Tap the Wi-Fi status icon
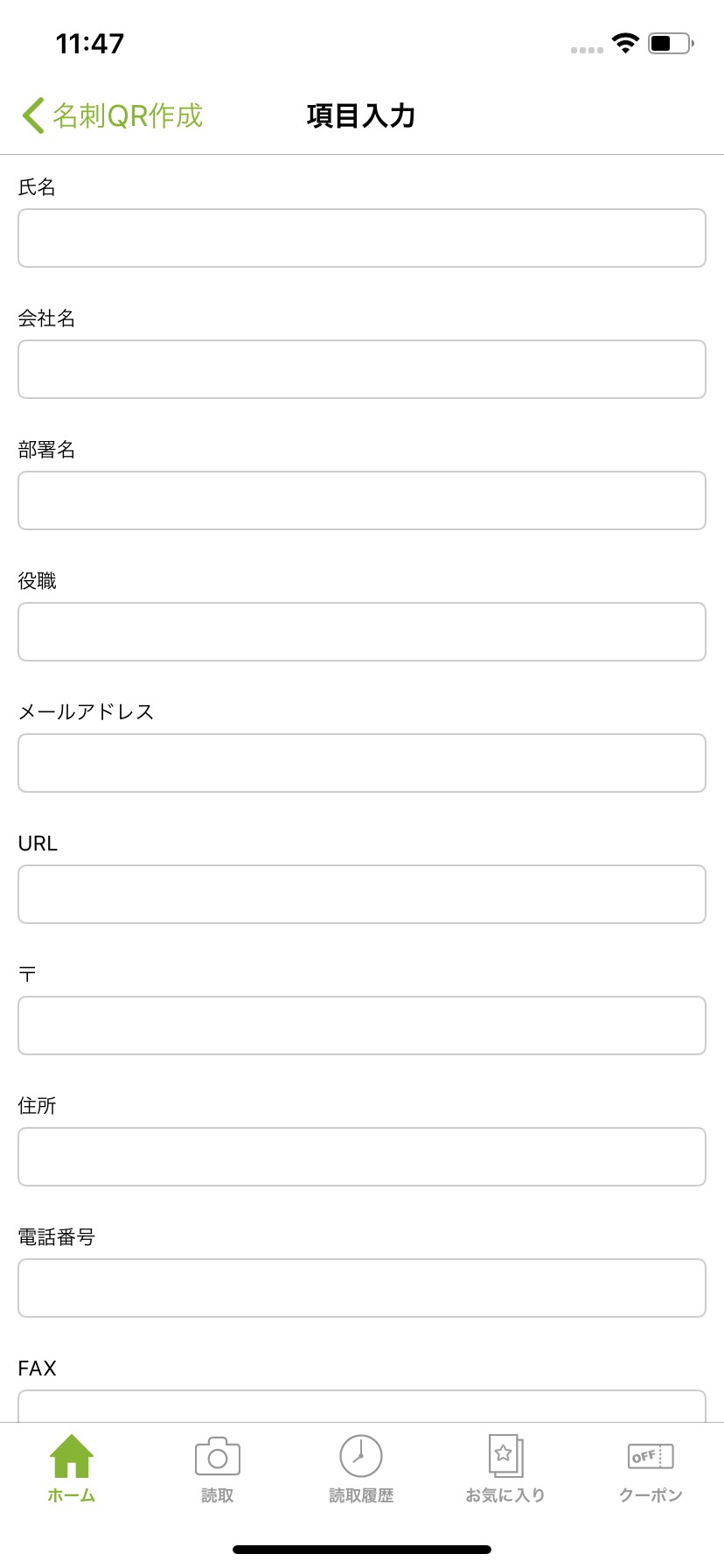 (x=625, y=43)
